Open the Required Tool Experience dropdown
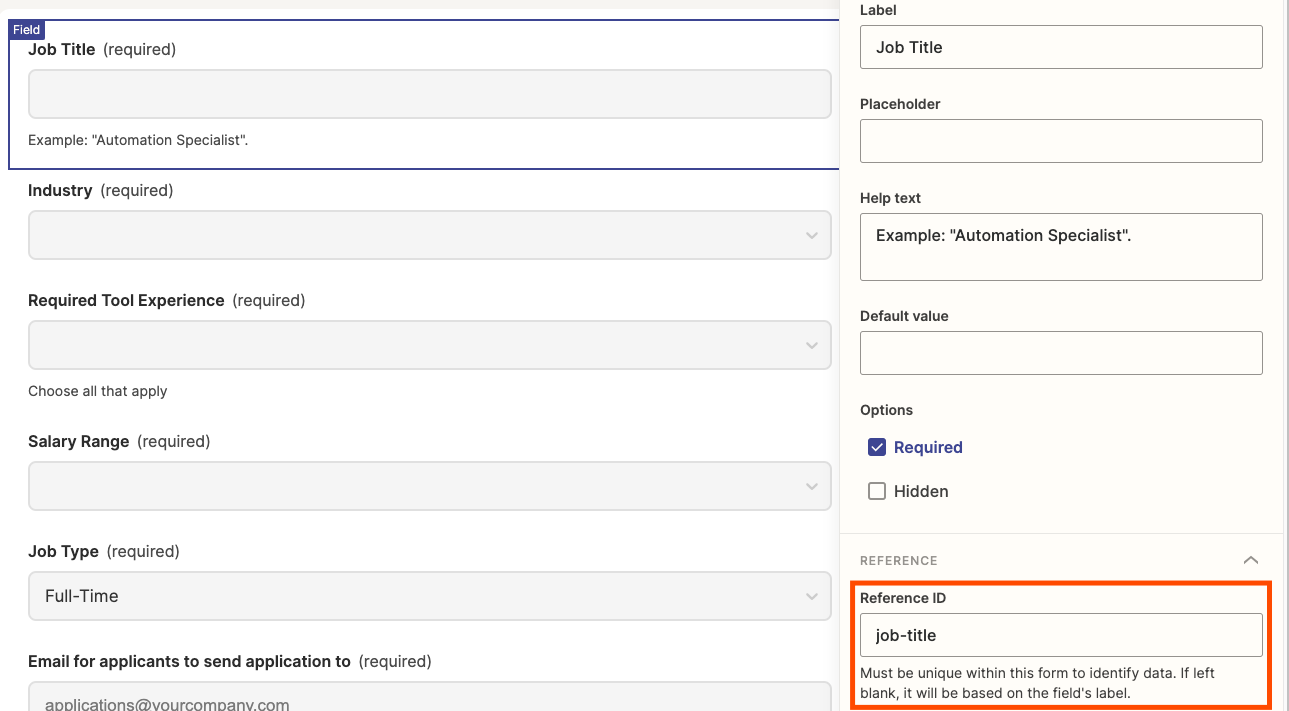This screenshot has height=711, width=1289. [x=430, y=345]
